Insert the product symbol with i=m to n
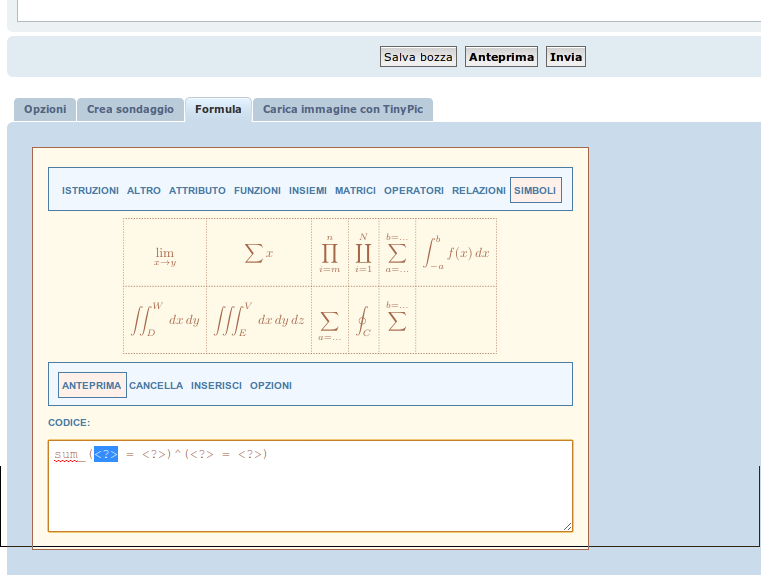This screenshot has width=761, height=575. click(x=329, y=253)
